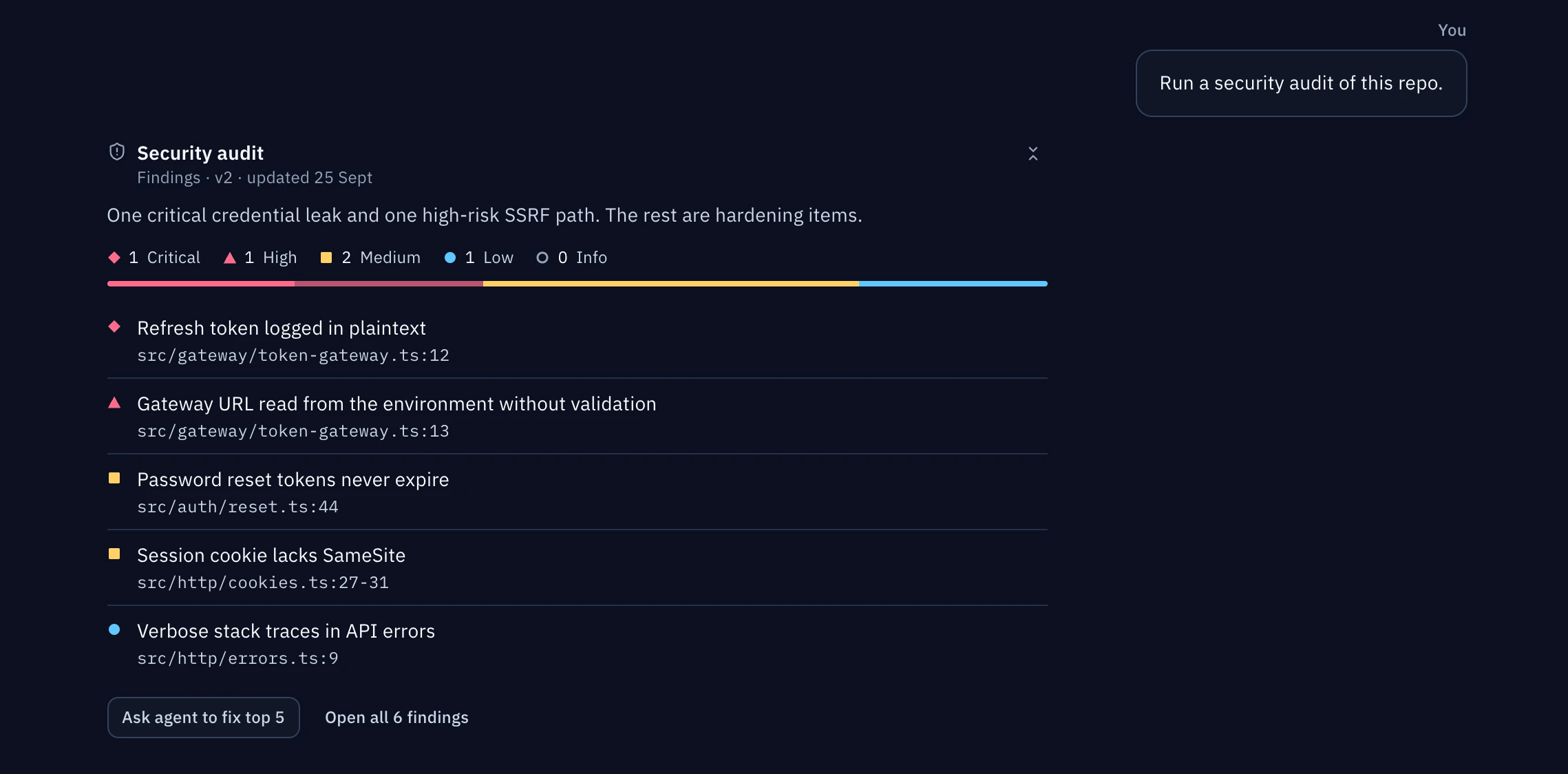Click file path src/auth/reset.ts:44
Screen dimensions: 1568x774
tap(237, 507)
